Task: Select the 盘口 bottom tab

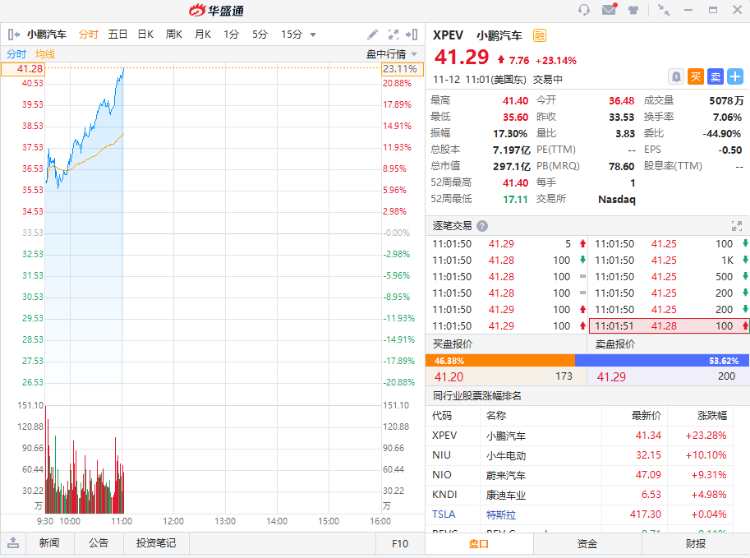Action: [479, 544]
